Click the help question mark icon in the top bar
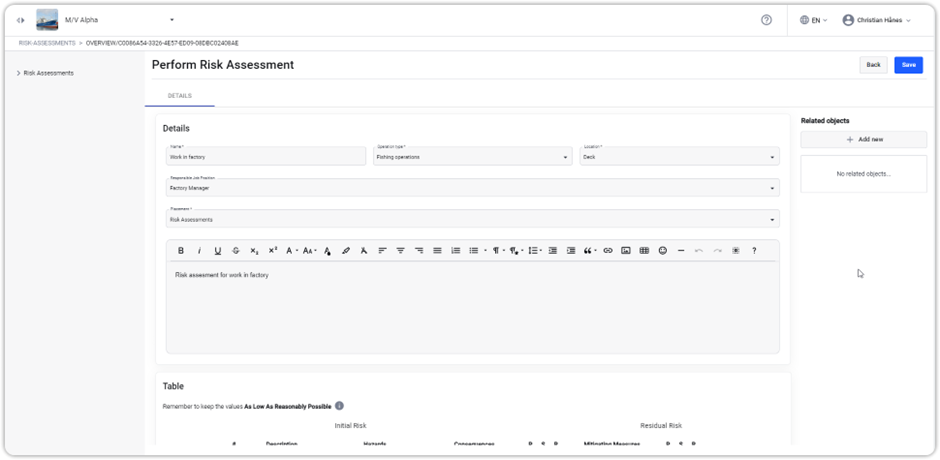The image size is (940, 460). 766,20
